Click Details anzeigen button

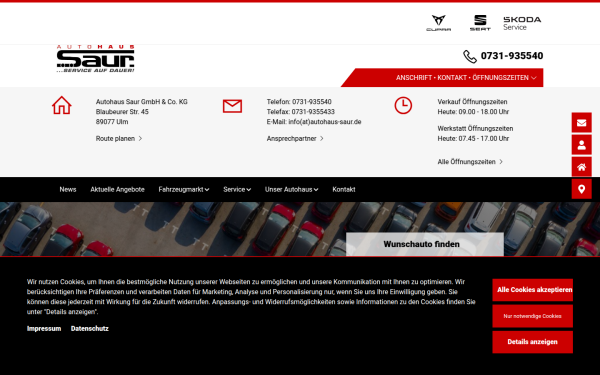coord(532,342)
